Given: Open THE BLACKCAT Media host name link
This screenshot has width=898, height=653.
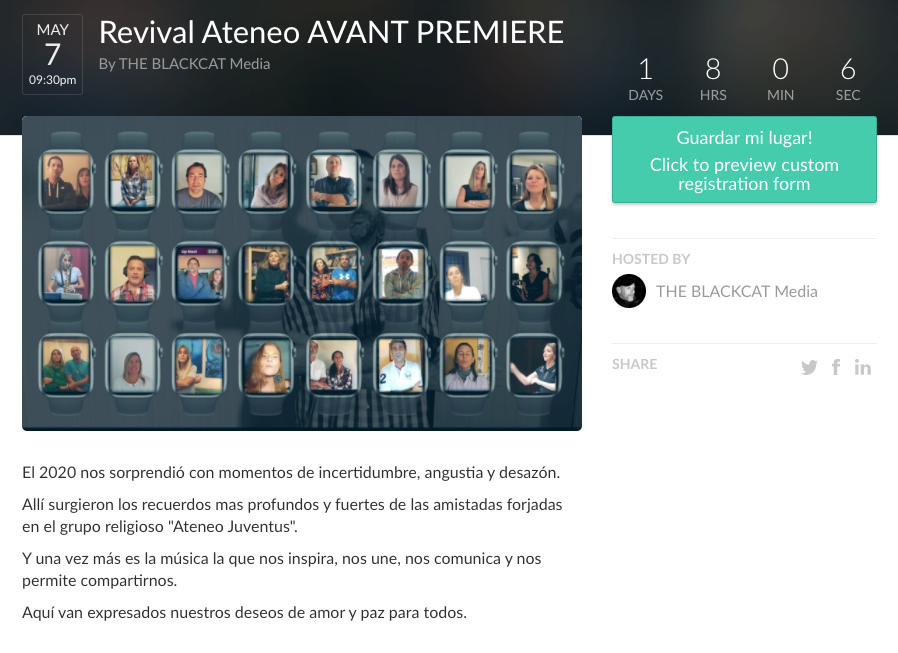Looking at the screenshot, I should coord(736,292).
